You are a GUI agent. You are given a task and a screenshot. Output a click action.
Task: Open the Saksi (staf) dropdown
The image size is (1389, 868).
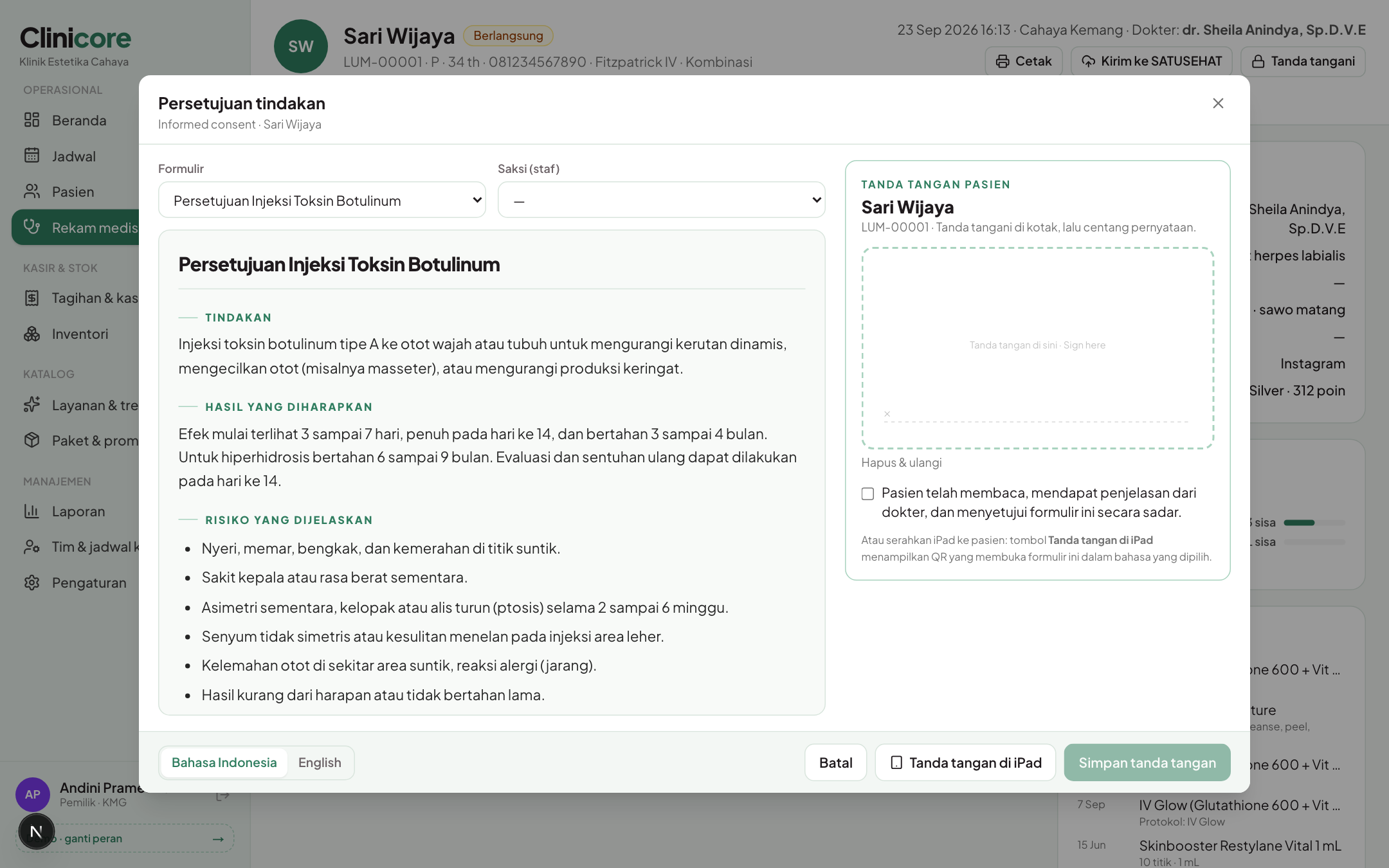[661, 200]
